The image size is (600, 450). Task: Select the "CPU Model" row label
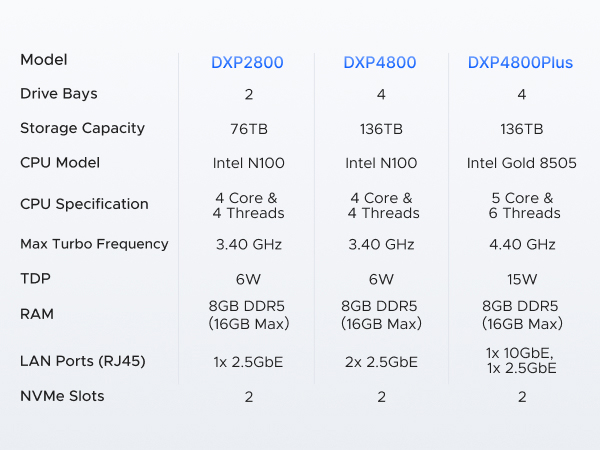coord(59,162)
